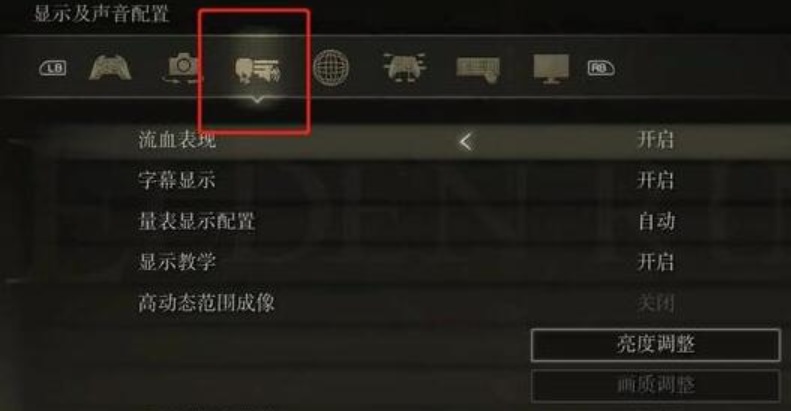Open the monitor graphics tab icon
Screen dimensions: 791x411
[x=551, y=69]
